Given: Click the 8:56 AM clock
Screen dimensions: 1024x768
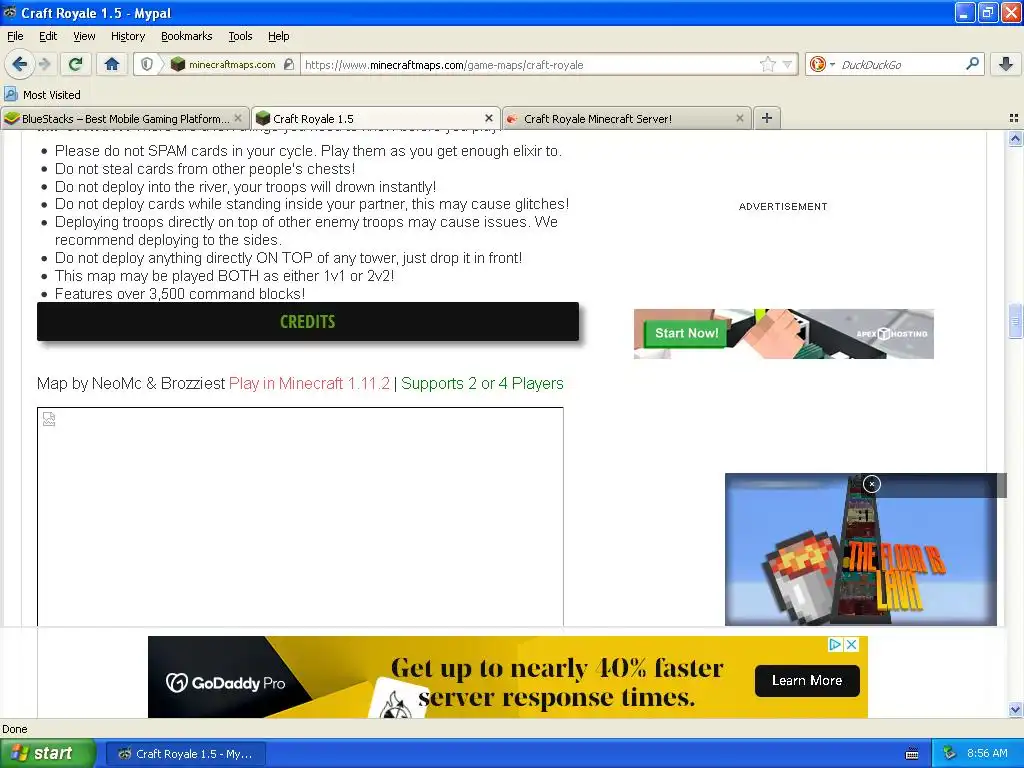Looking at the screenshot, I should (x=987, y=754).
